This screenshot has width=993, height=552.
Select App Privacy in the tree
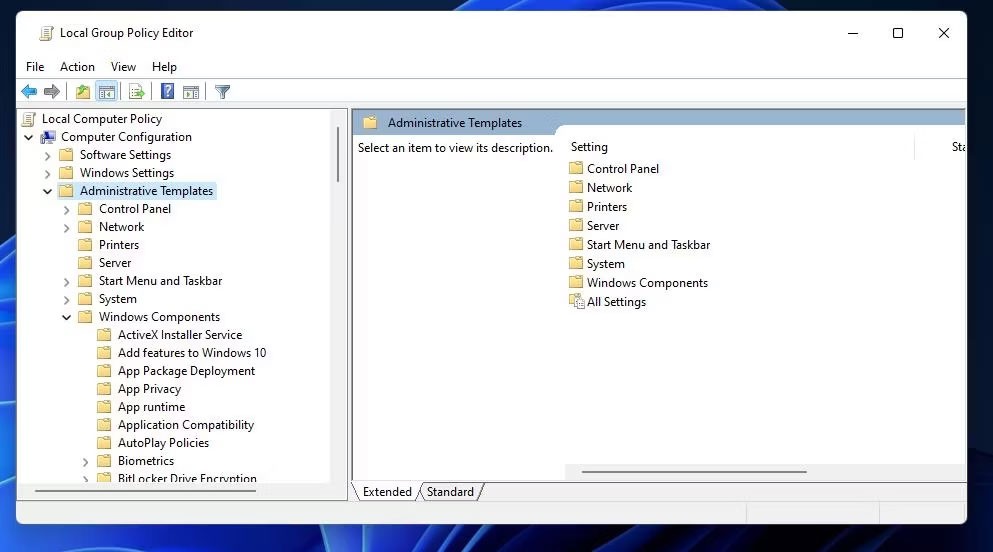point(149,389)
